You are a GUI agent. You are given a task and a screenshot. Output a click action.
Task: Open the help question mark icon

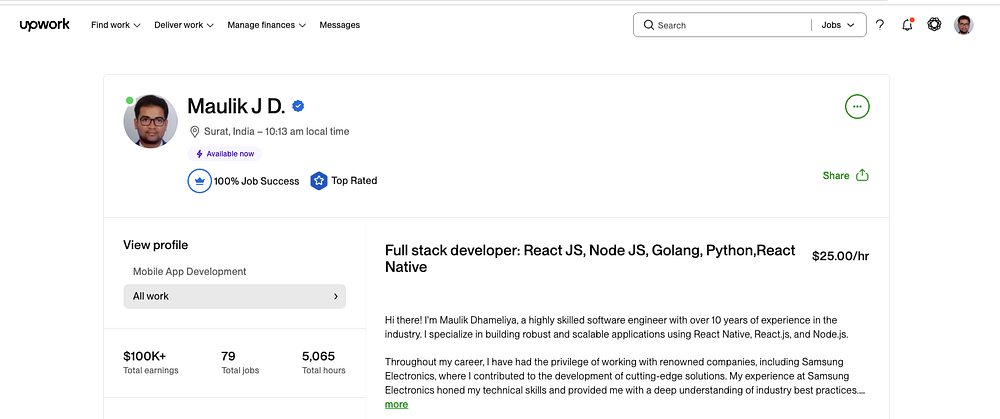880,25
